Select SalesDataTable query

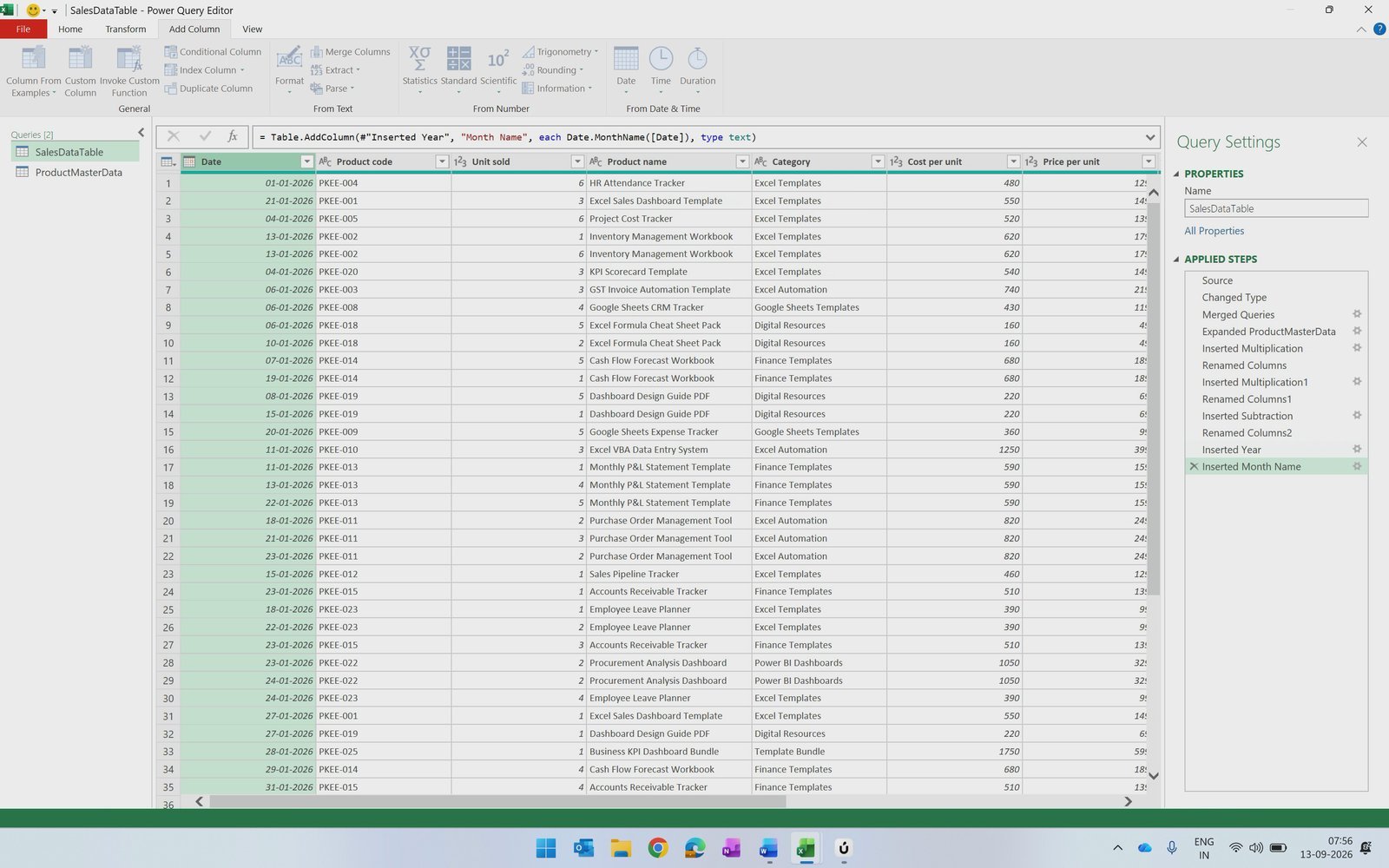tap(76, 152)
